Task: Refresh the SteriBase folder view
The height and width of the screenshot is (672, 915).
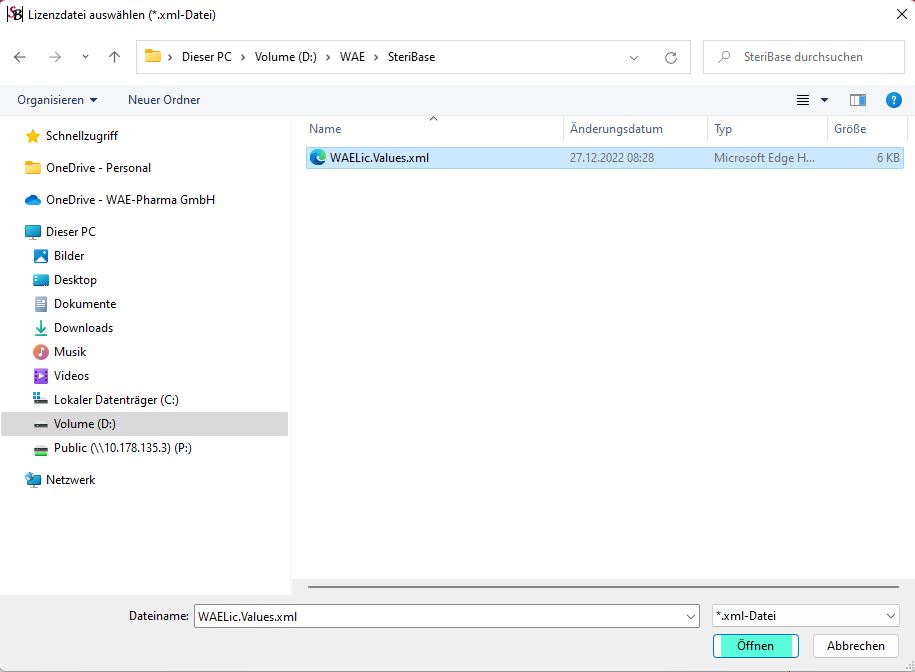Action: tap(671, 58)
